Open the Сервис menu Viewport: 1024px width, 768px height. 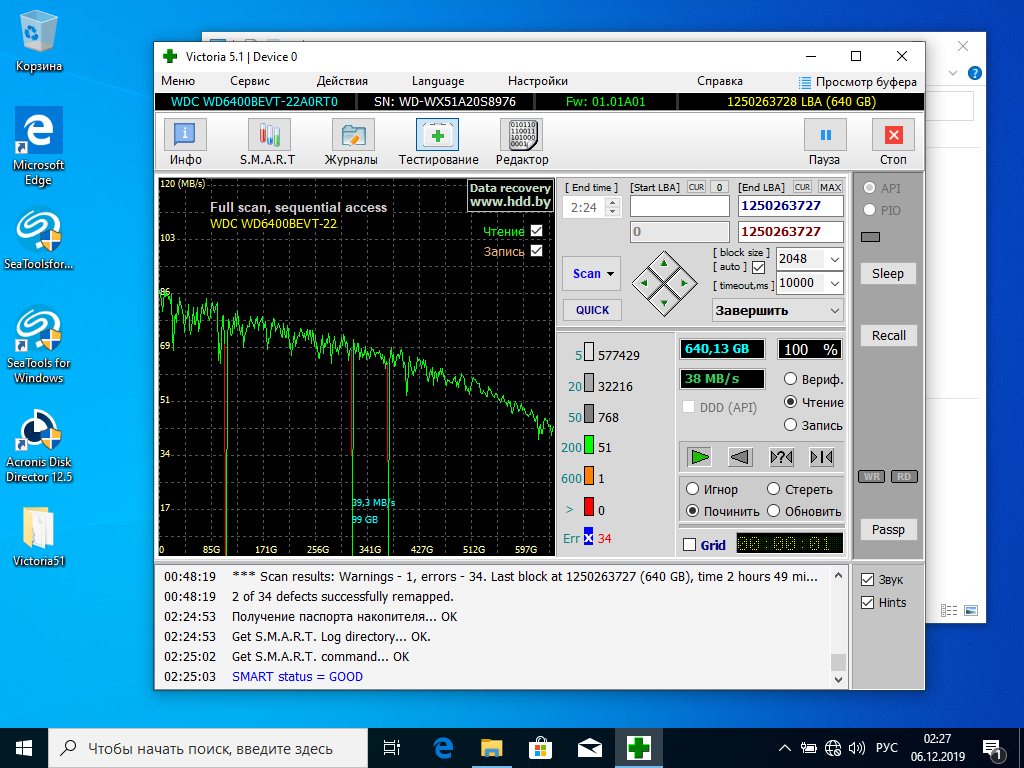(x=249, y=81)
